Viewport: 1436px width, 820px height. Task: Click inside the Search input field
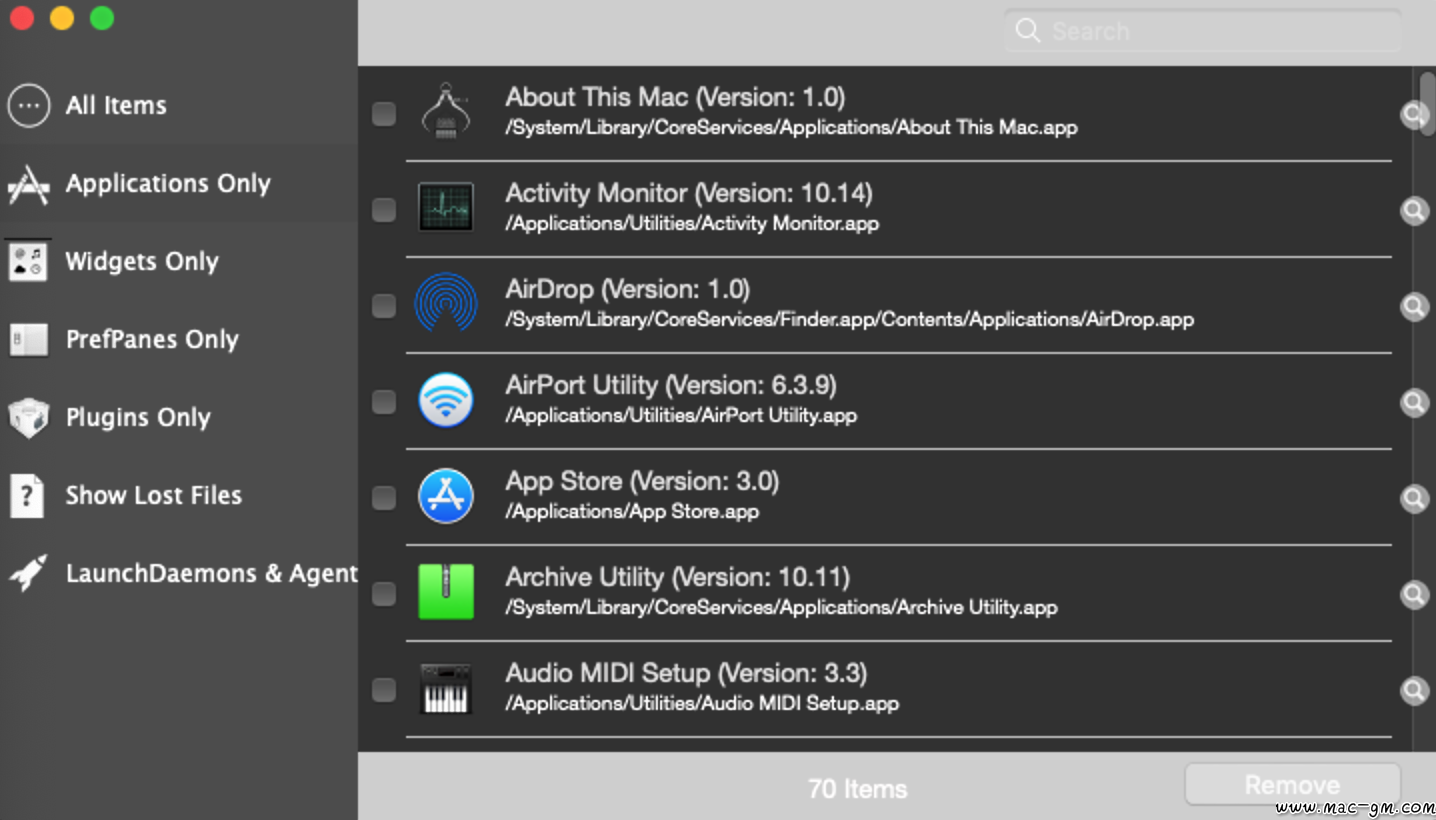click(x=1203, y=31)
